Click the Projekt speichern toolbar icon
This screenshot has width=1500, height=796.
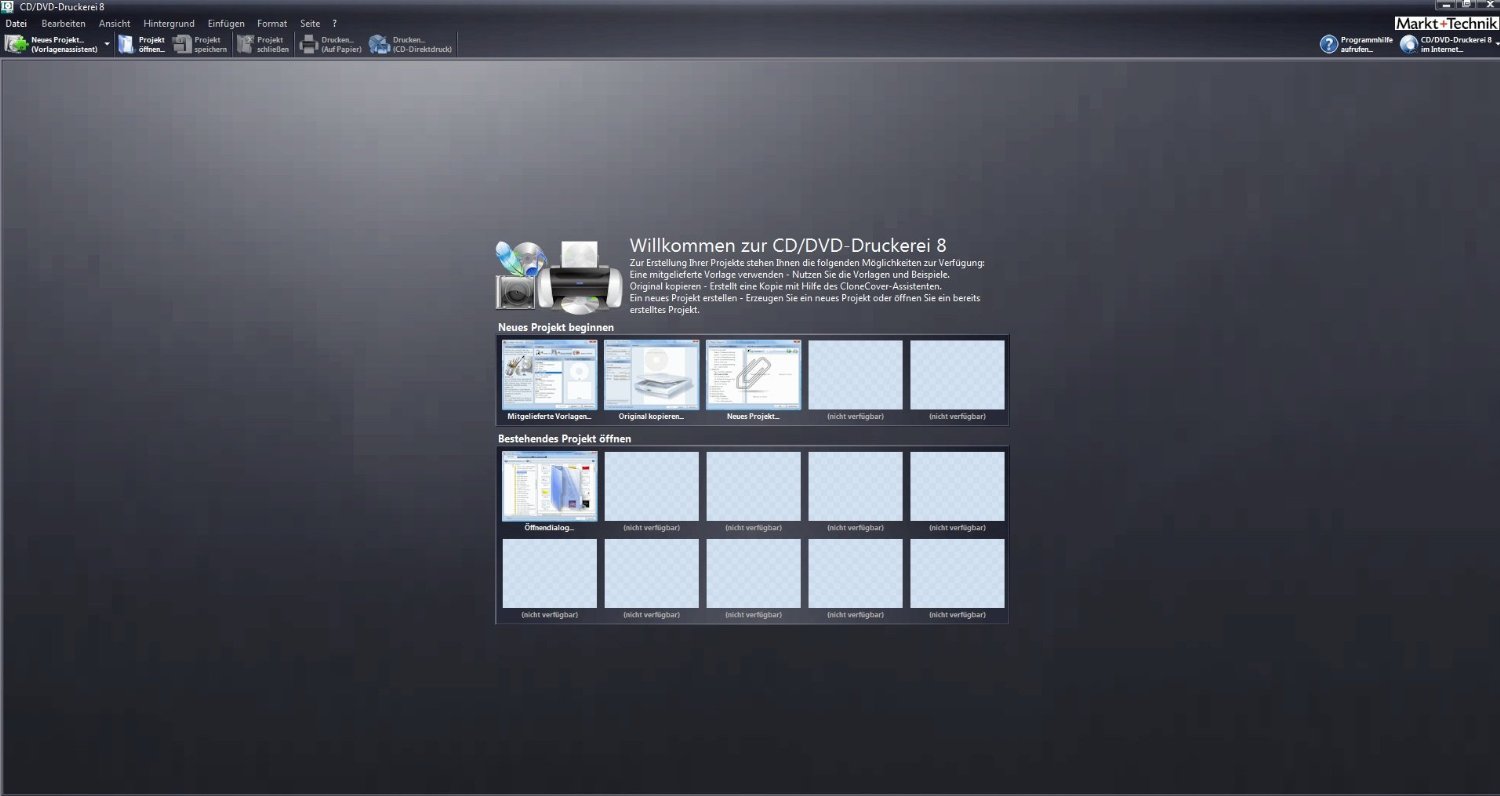[x=181, y=44]
